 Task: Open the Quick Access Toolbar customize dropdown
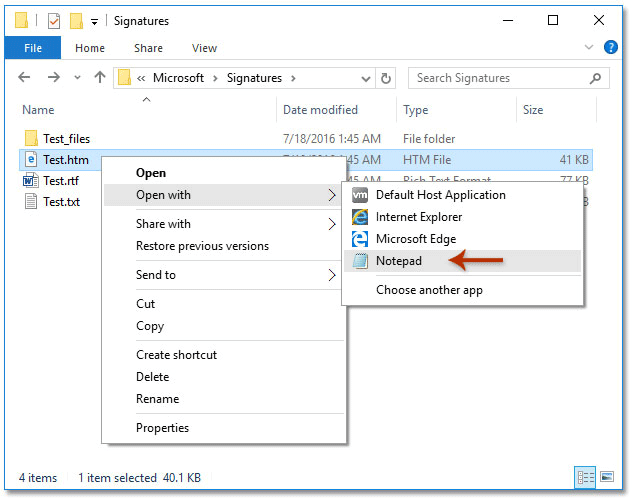[x=94, y=20]
